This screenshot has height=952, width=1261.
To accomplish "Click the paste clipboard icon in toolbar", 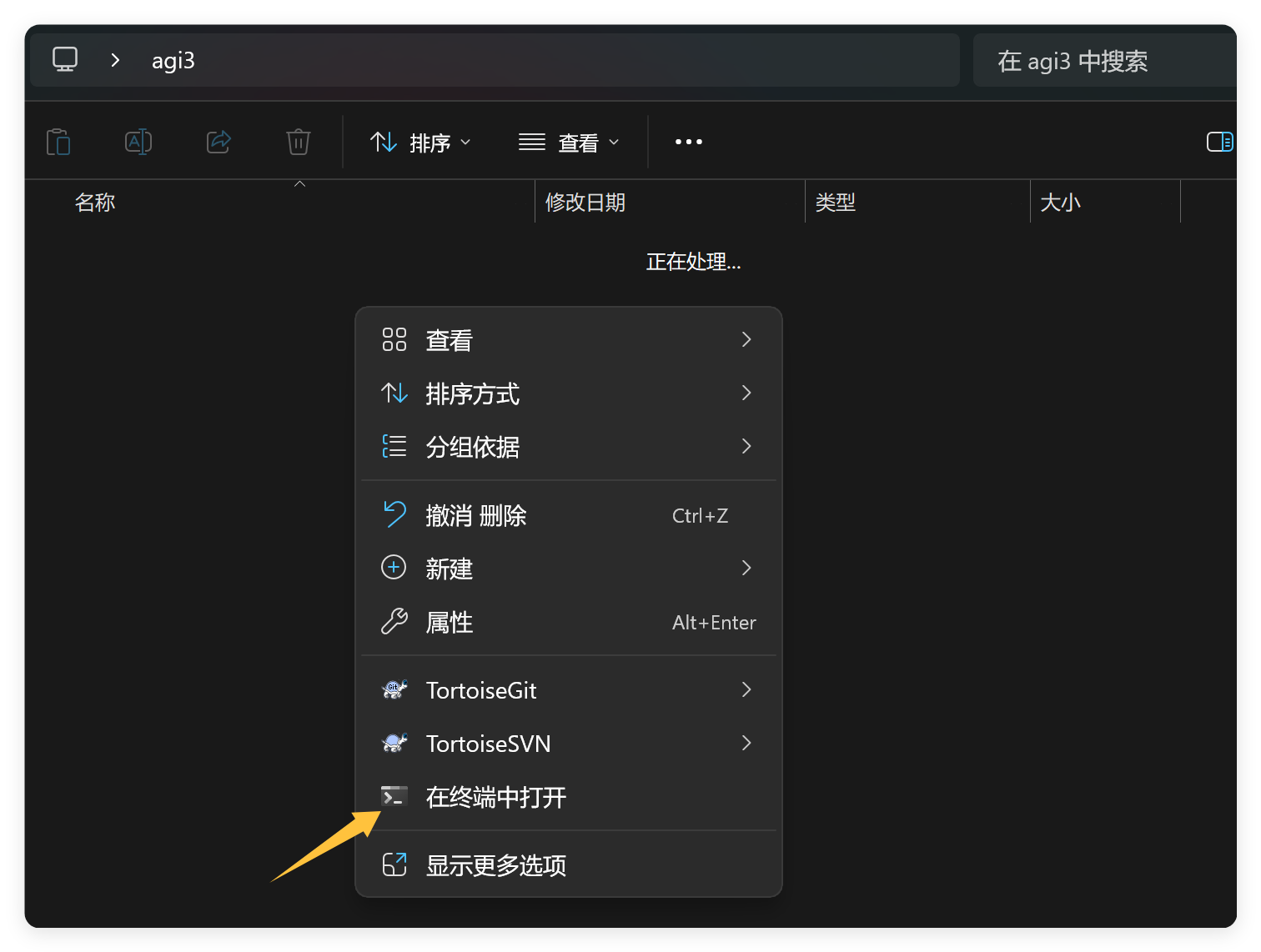I will (x=58, y=143).
